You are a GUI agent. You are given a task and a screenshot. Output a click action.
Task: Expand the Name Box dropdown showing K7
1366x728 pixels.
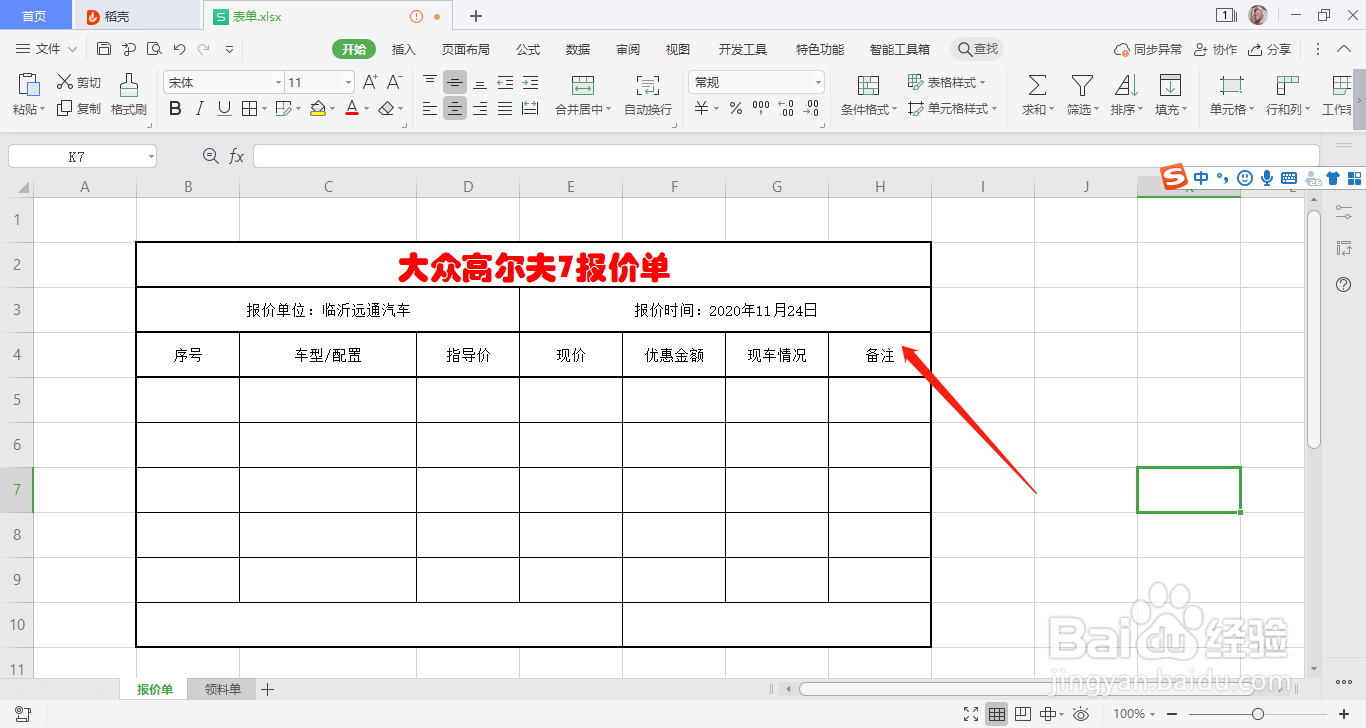151,157
